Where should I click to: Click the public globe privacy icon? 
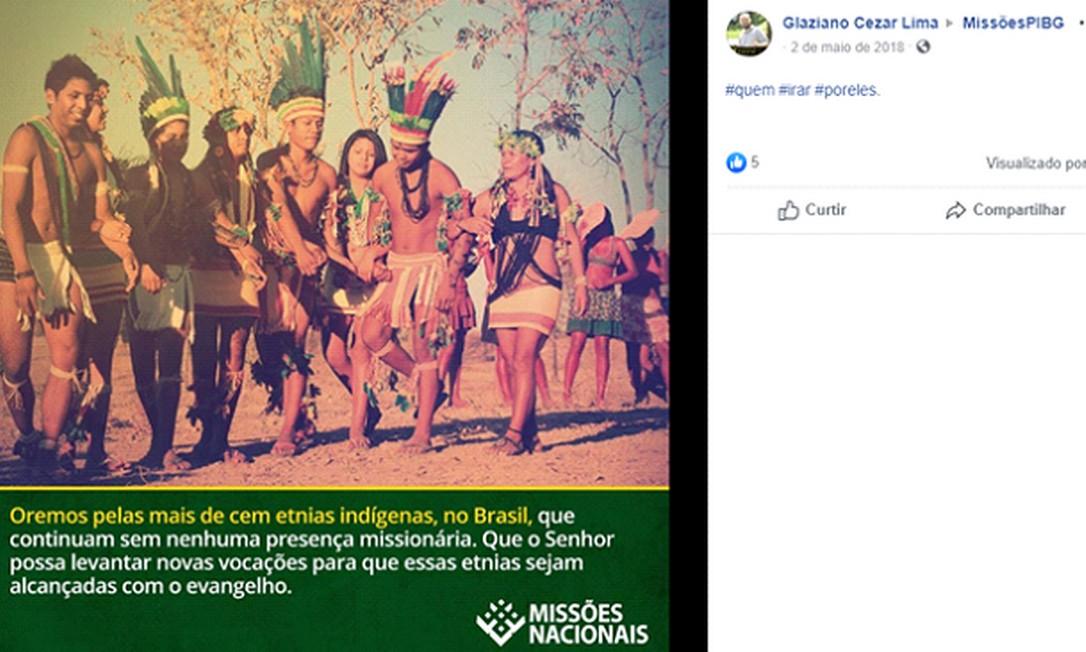[x=923, y=46]
